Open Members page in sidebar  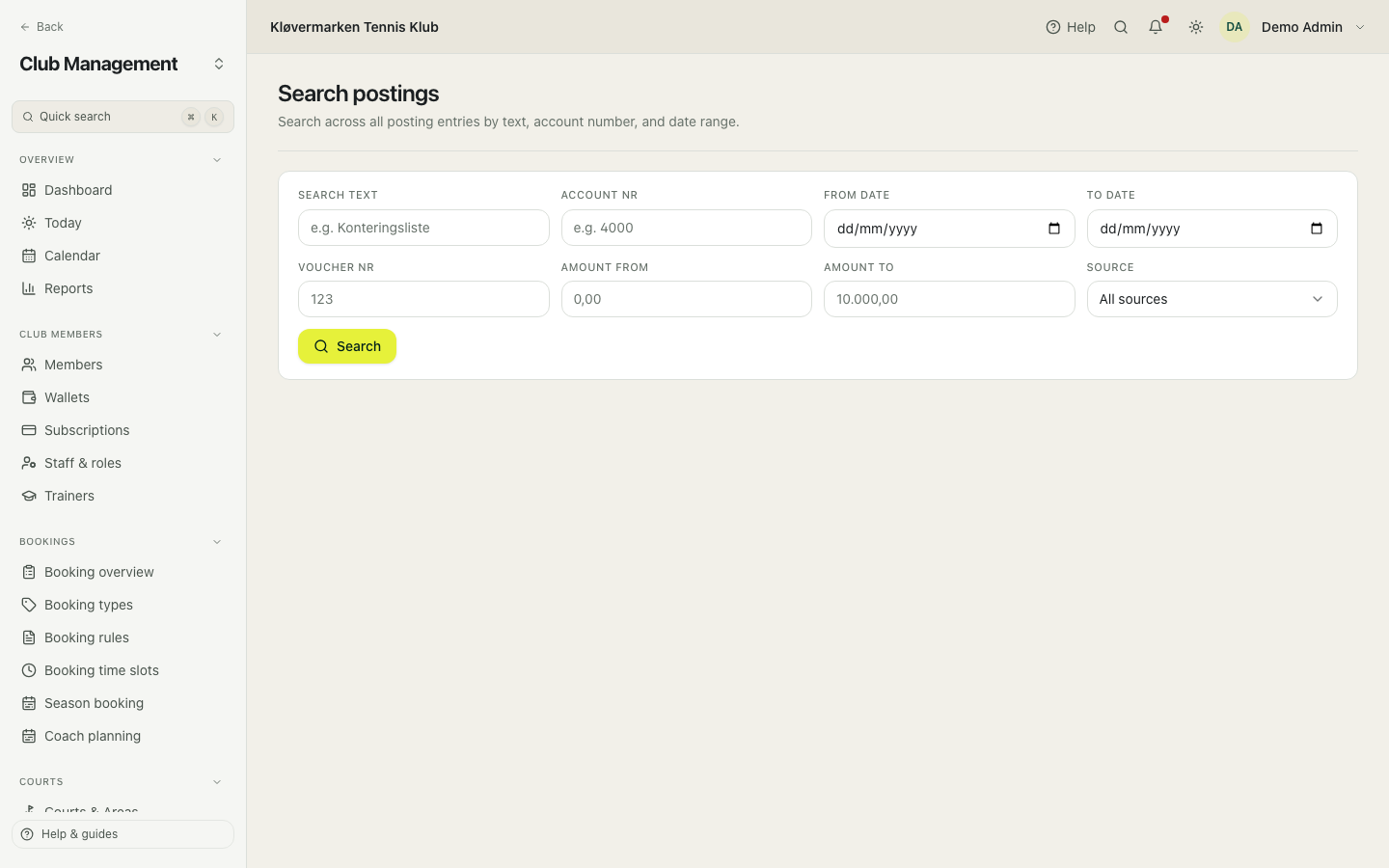coord(123,365)
